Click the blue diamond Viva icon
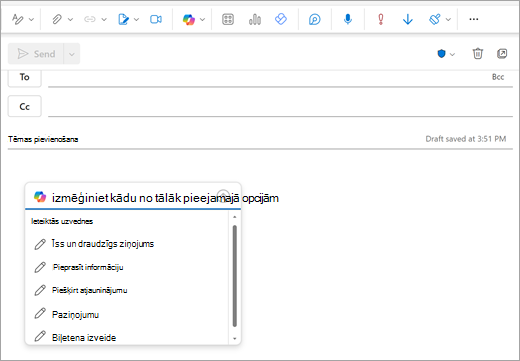 pyautogui.click(x=281, y=19)
